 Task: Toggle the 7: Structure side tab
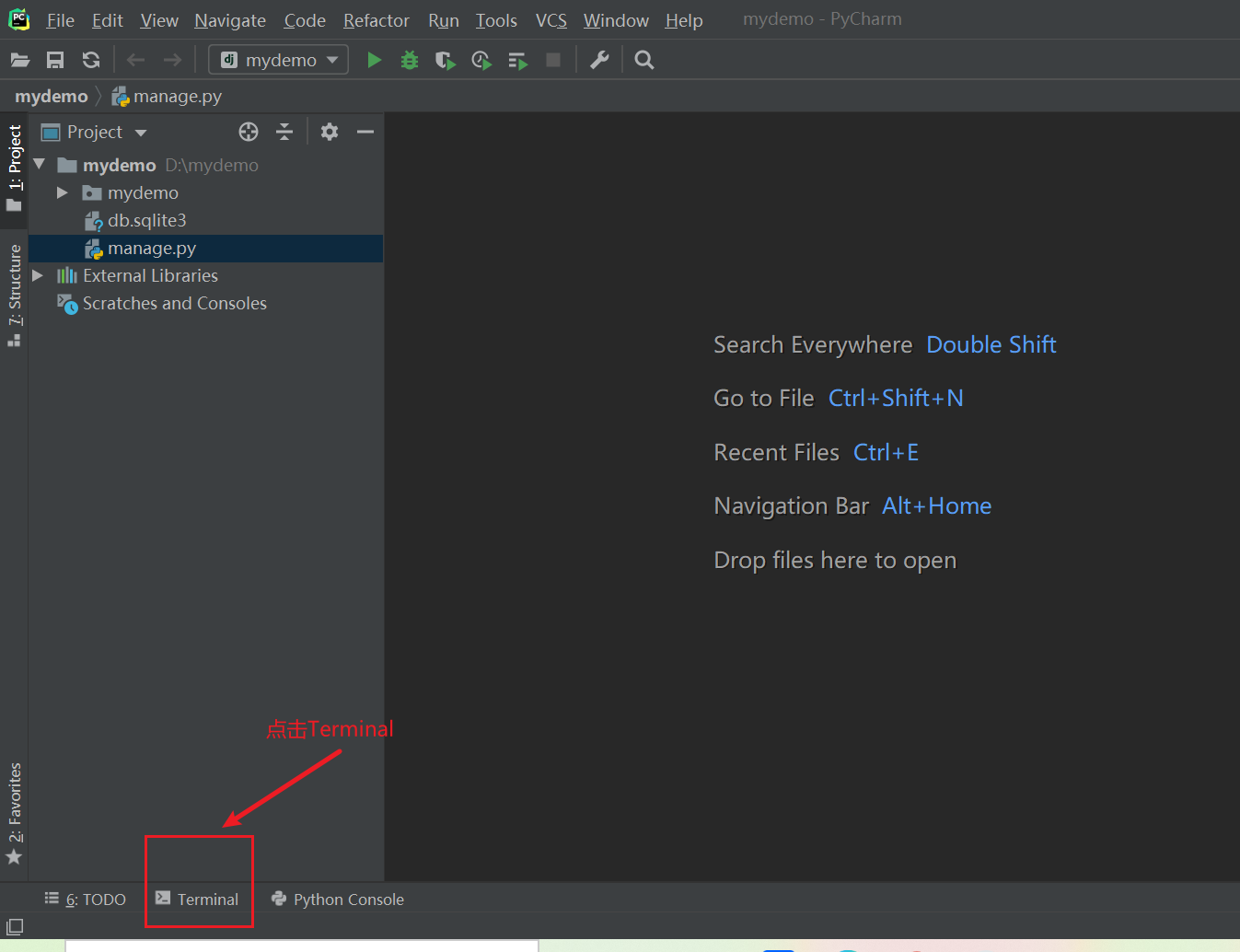pyautogui.click(x=14, y=296)
